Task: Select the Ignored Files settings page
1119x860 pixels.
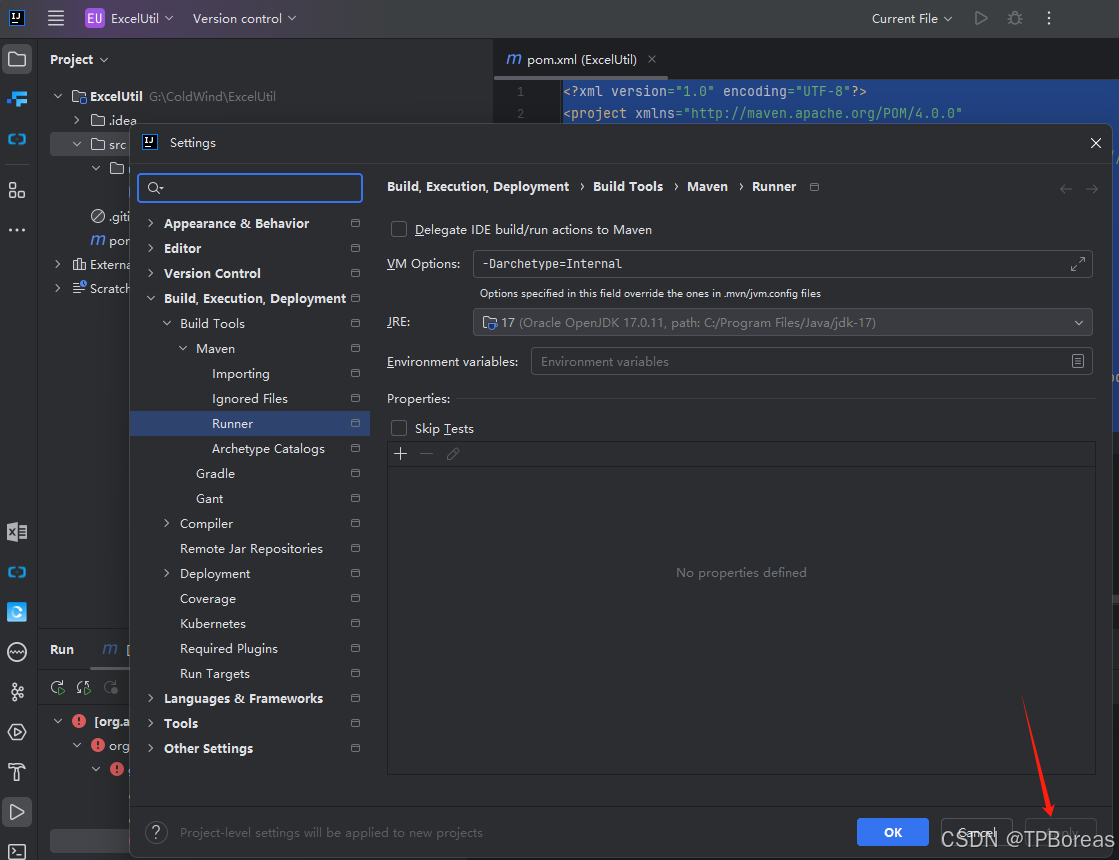Action: 250,398
